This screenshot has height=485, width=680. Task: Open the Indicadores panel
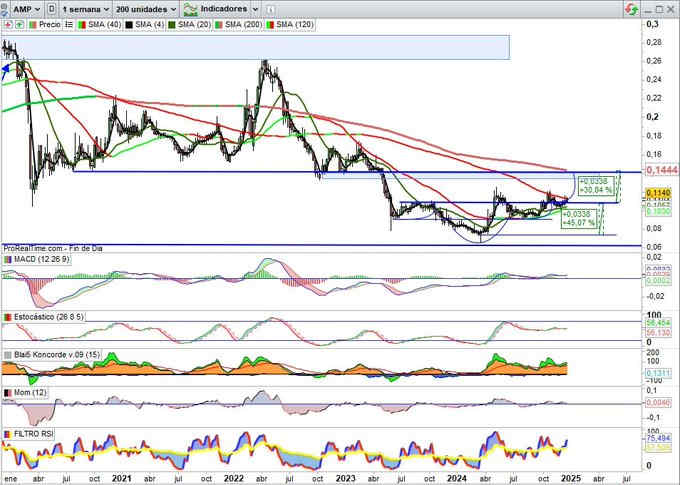pos(223,9)
